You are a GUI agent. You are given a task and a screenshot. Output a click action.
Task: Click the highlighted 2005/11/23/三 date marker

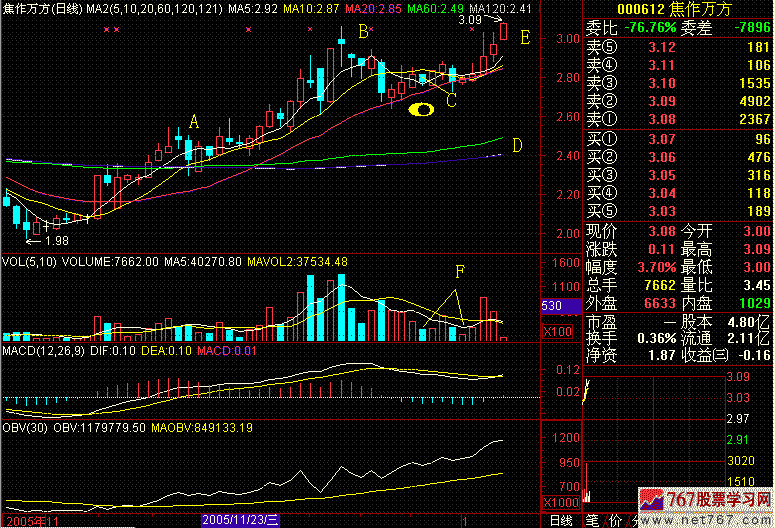coord(240,520)
